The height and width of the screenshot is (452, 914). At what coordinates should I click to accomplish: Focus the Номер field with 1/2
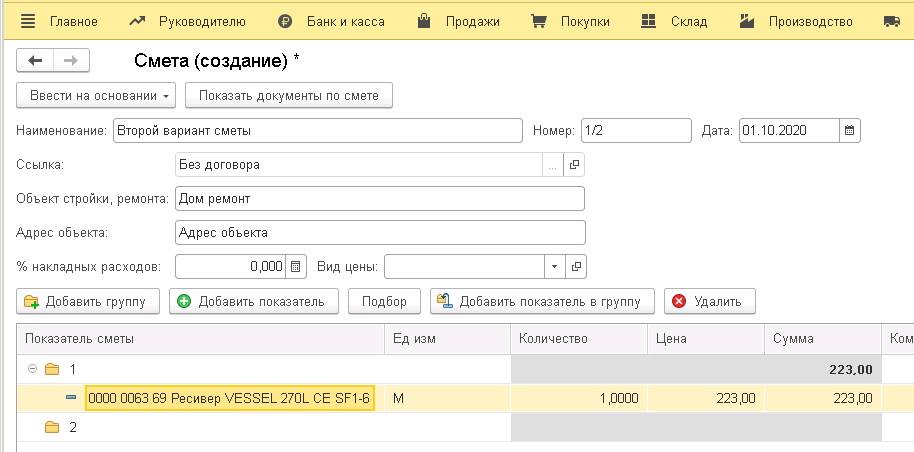(x=637, y=131)
